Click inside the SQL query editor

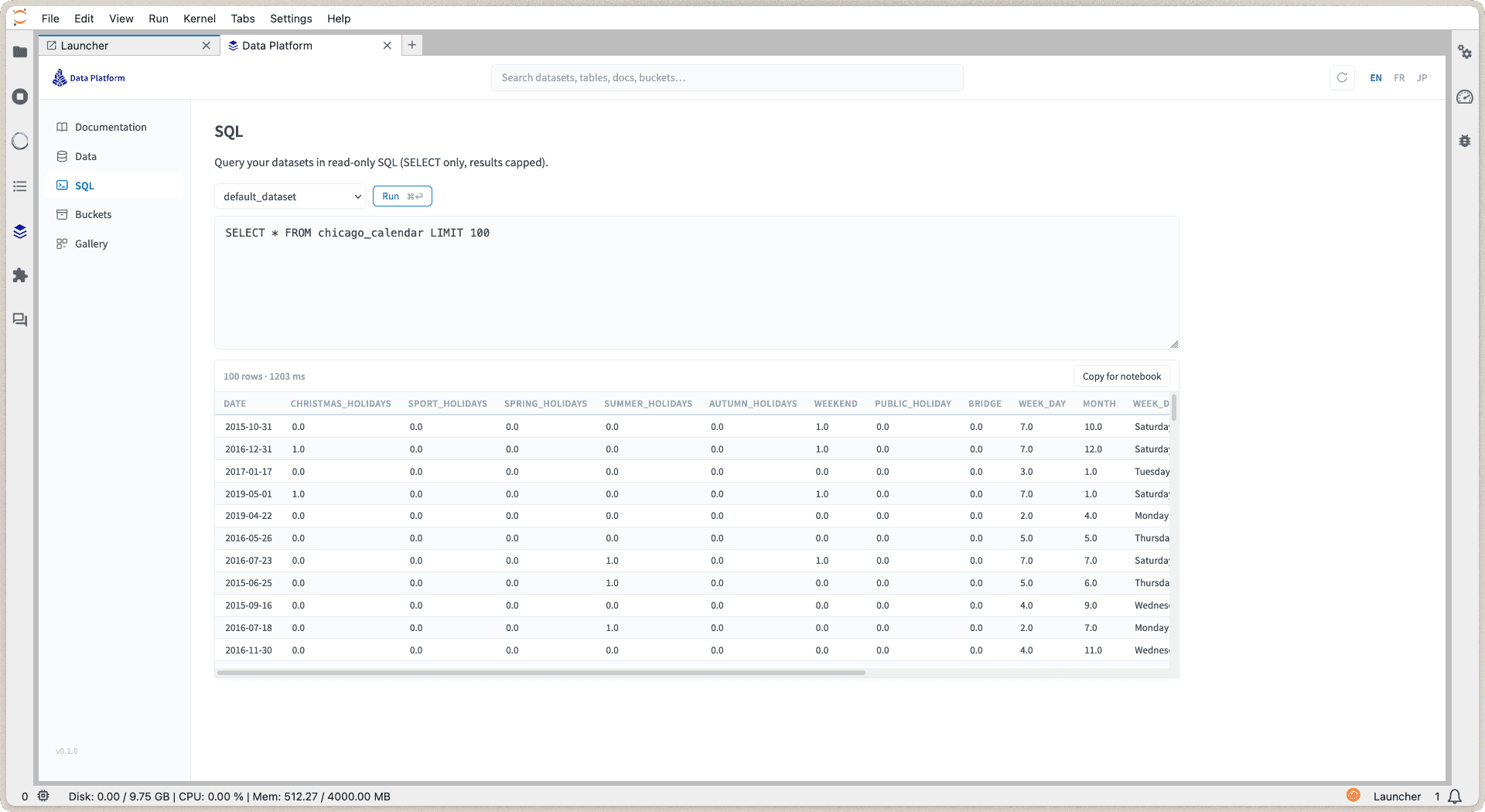(x=696, y=282)
